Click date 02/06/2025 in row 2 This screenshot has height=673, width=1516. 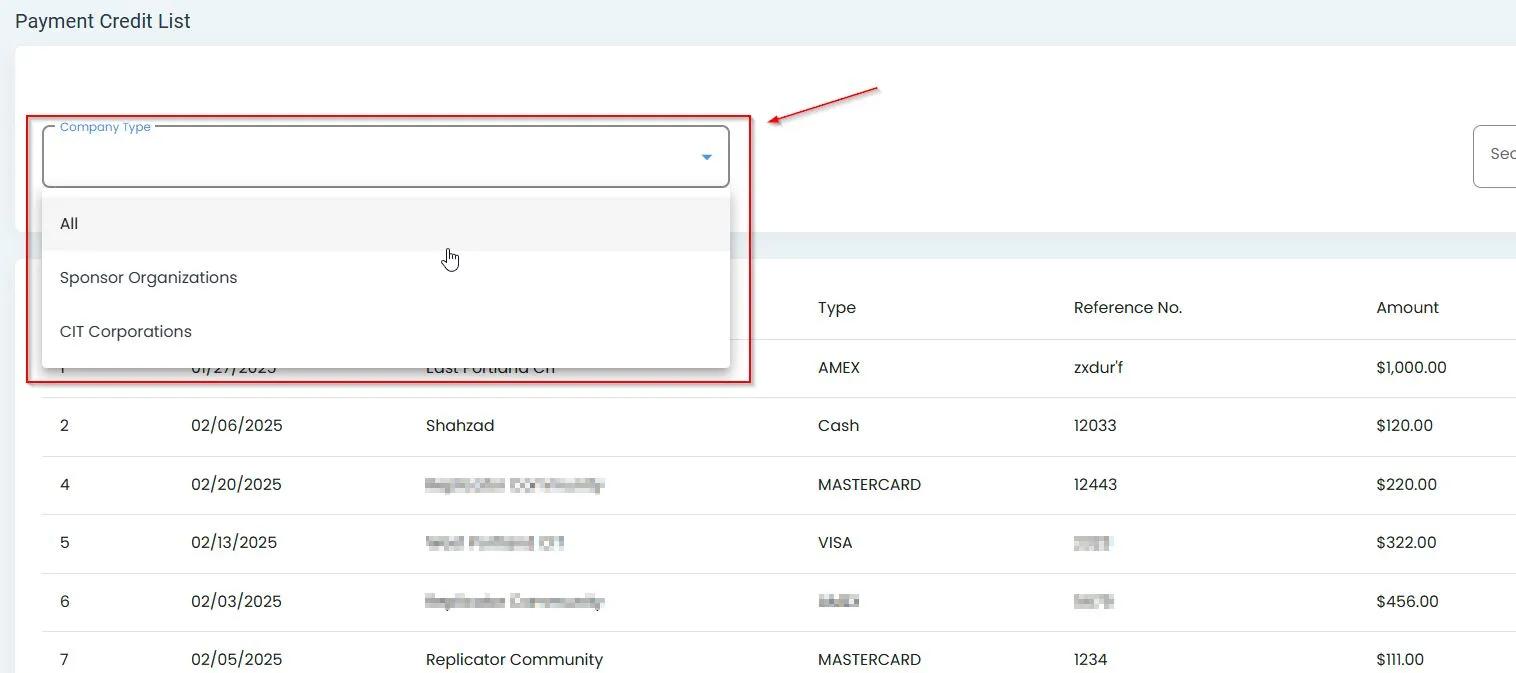(x=236, y=426)
